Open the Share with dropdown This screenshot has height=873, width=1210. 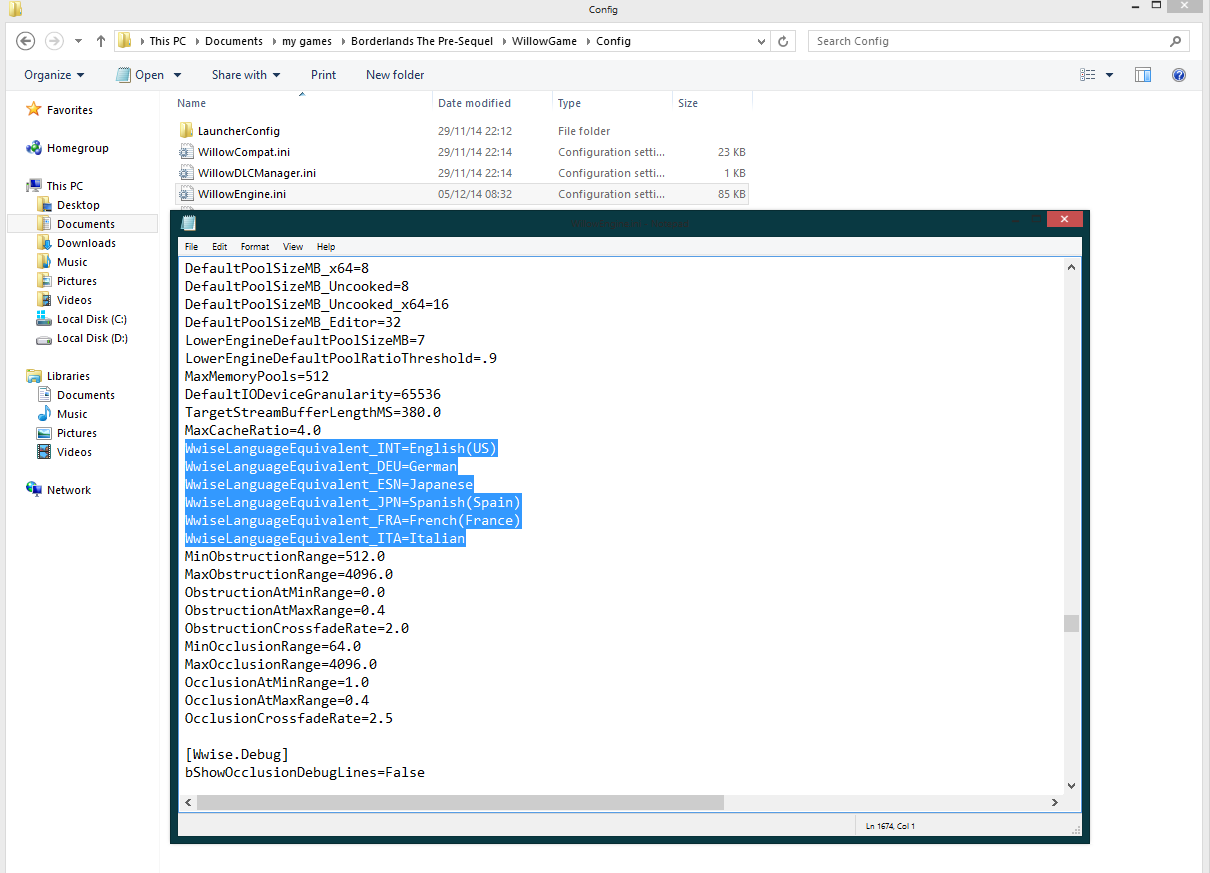click(x=246, y=75)
